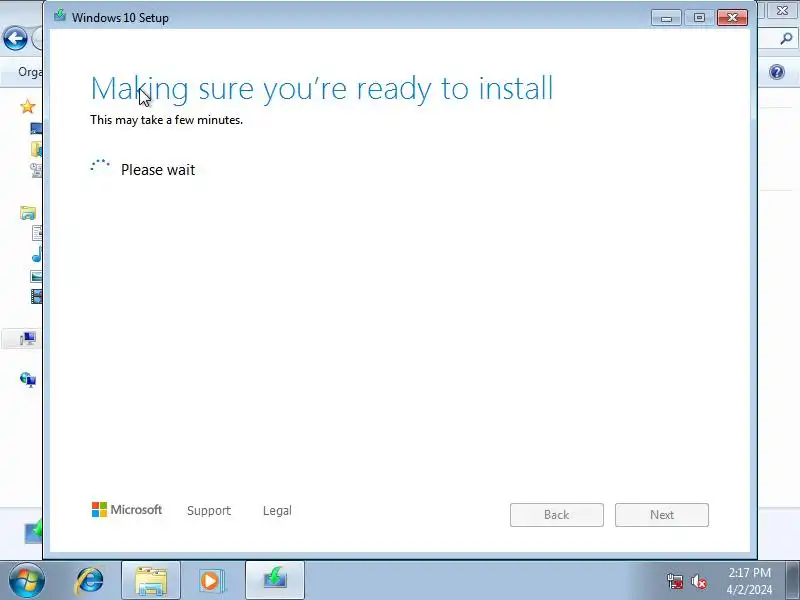Click the network status tray icon
The height and width of the screenshot is (600, 800).
(x=674, y=581)
